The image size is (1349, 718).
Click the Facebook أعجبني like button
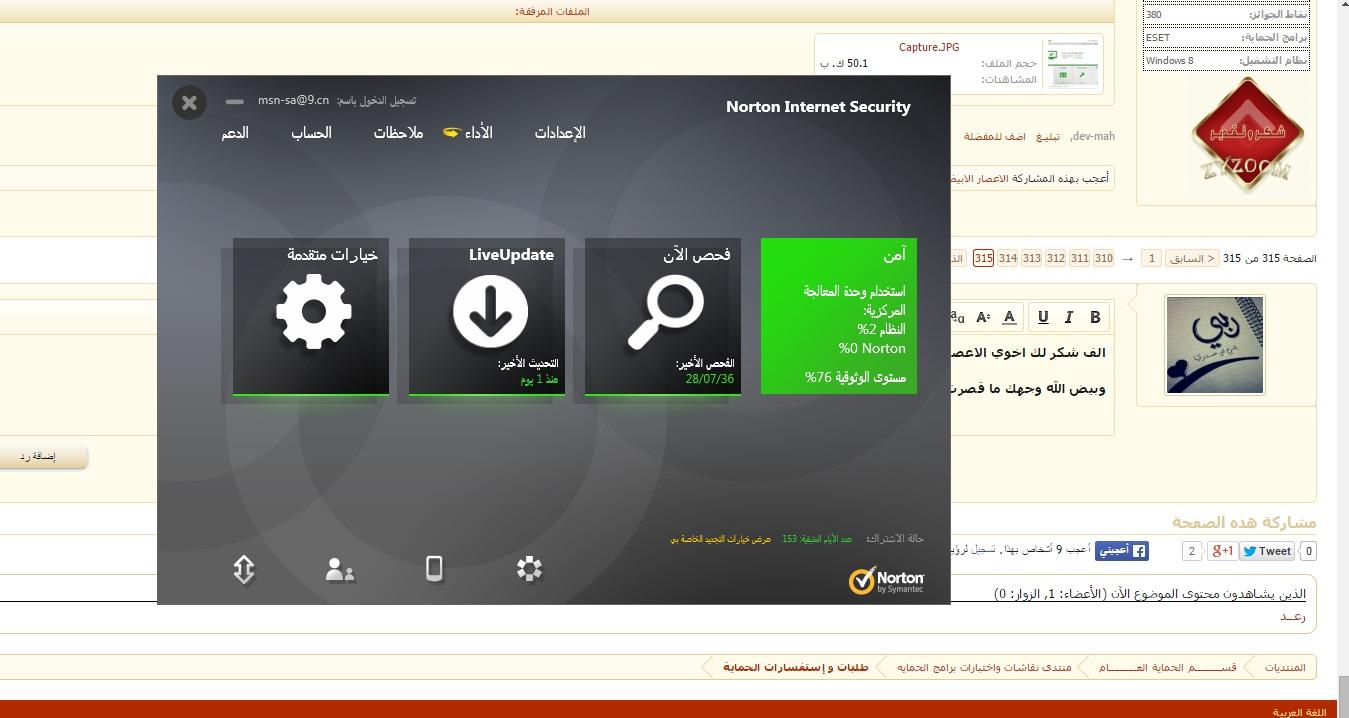click(x=1122, y=551)
